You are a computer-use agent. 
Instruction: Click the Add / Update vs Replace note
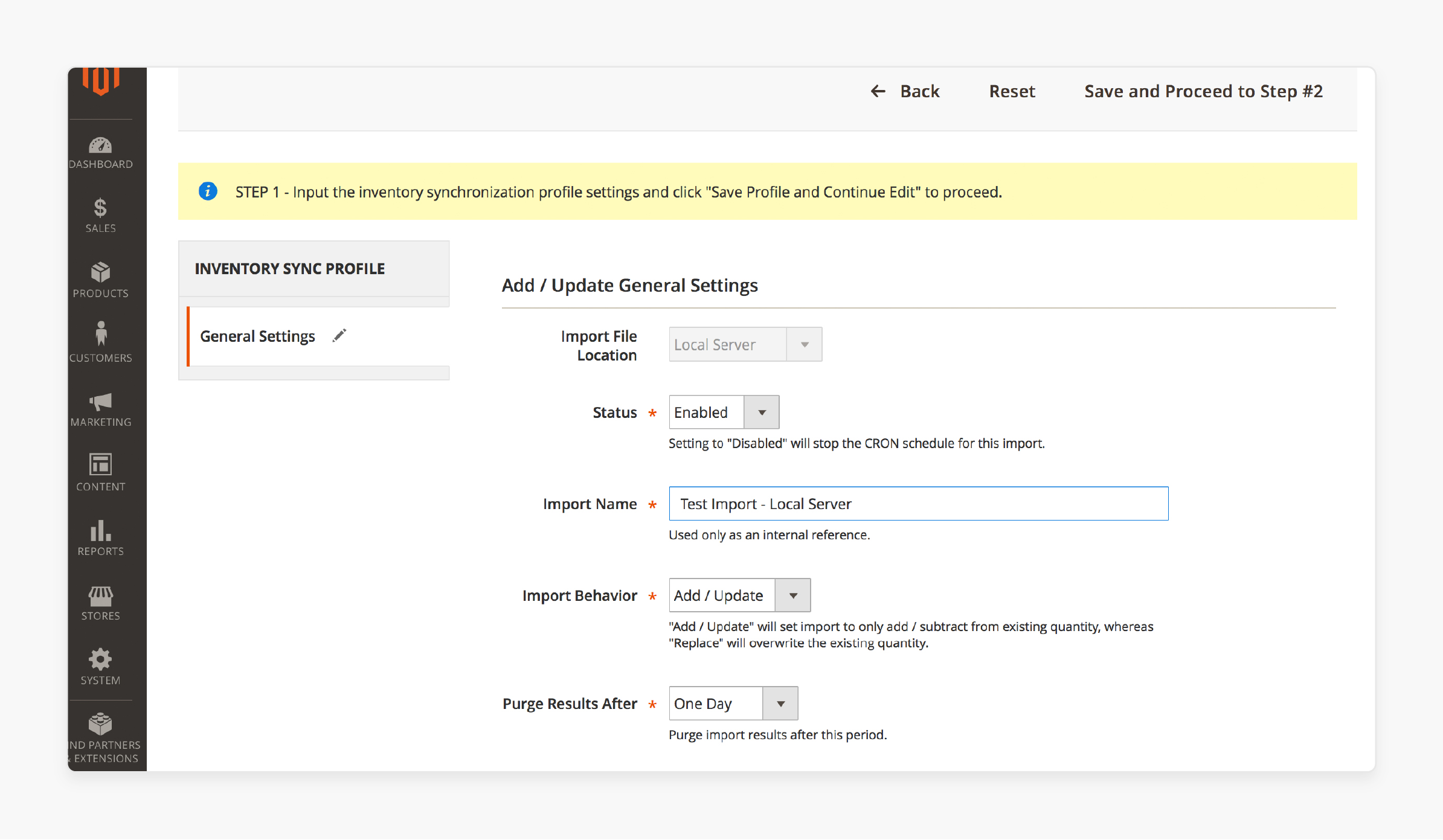coord(911,635)
